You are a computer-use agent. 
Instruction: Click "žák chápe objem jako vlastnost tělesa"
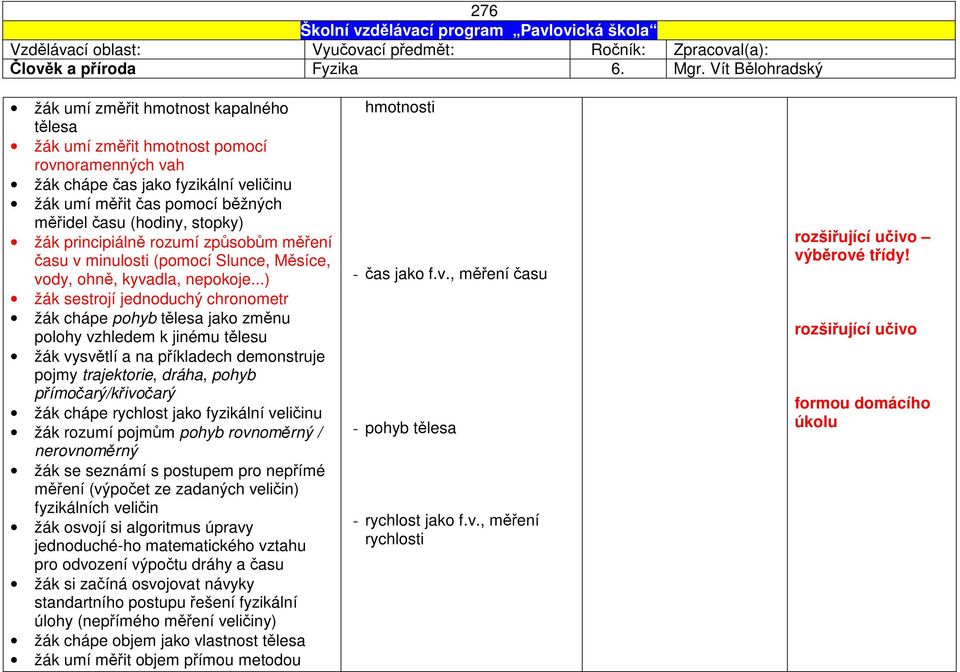(x=170, y=641)
